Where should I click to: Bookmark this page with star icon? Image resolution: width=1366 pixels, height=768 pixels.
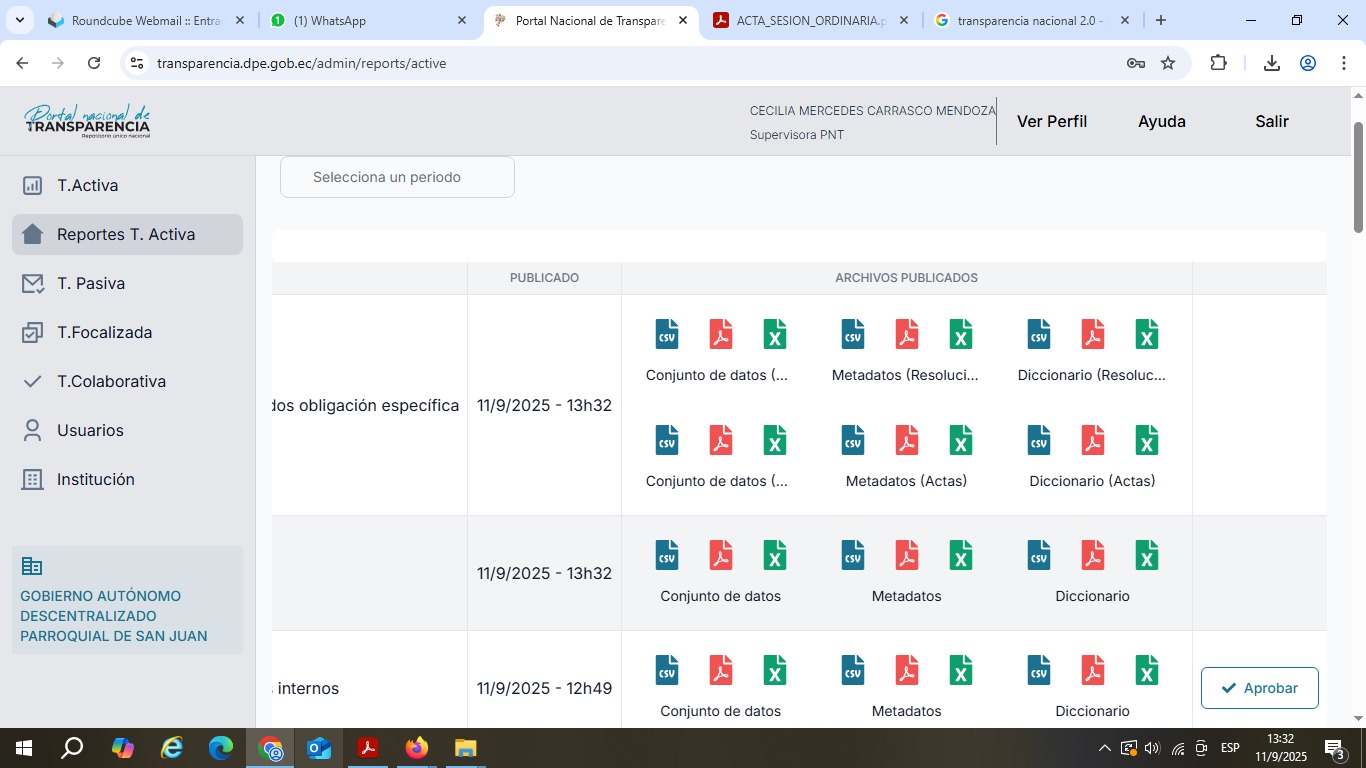click(1168, 63)
